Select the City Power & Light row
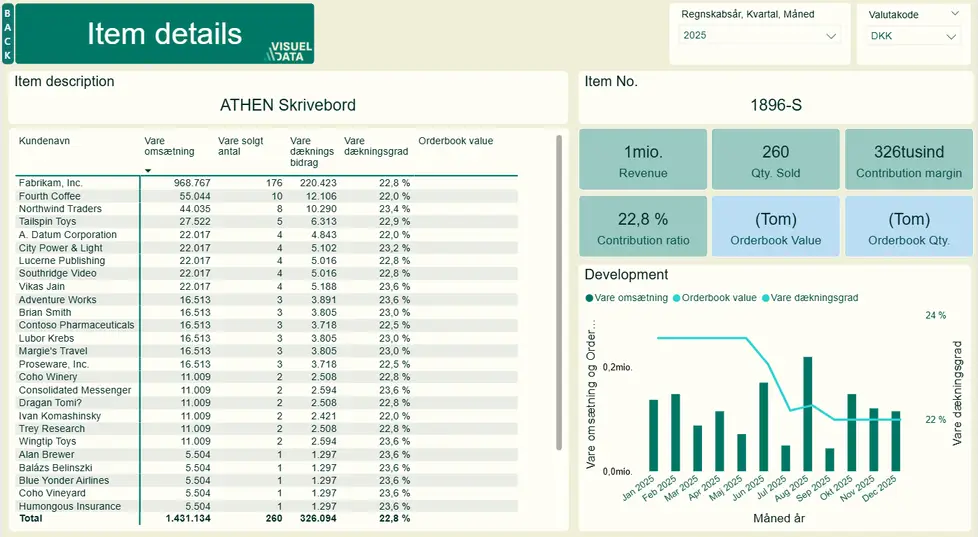The width and height of the screenshot is (978, 537). coord(266,248)
